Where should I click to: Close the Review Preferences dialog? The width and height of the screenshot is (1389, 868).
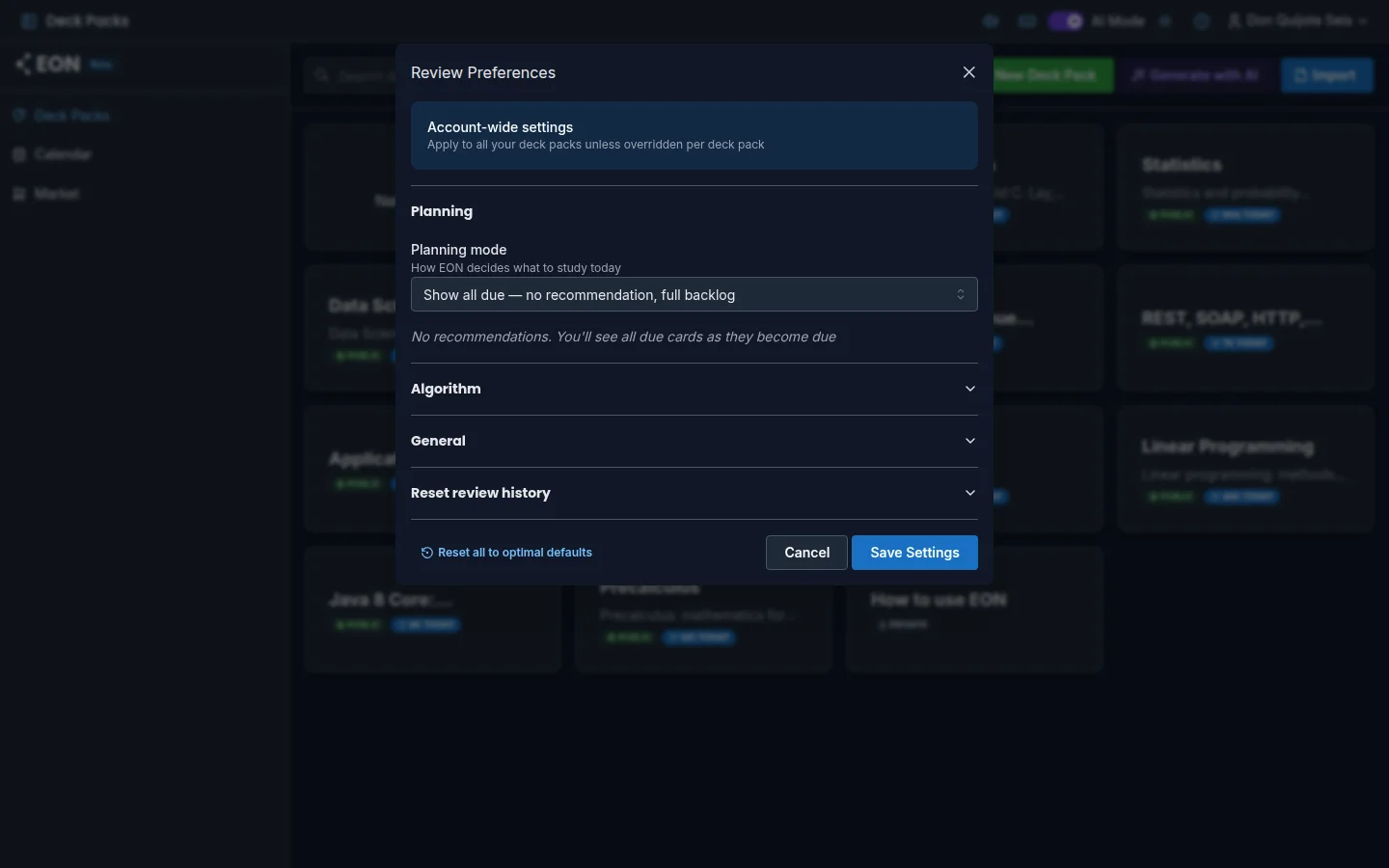969,73
